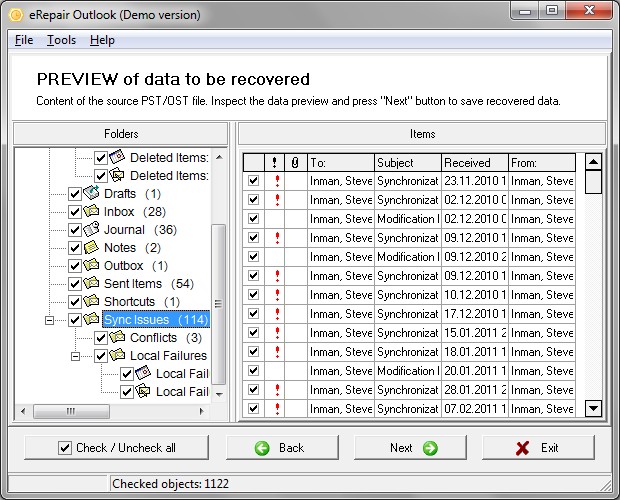Click the Local Failures parent folder icon

point(117,355)
